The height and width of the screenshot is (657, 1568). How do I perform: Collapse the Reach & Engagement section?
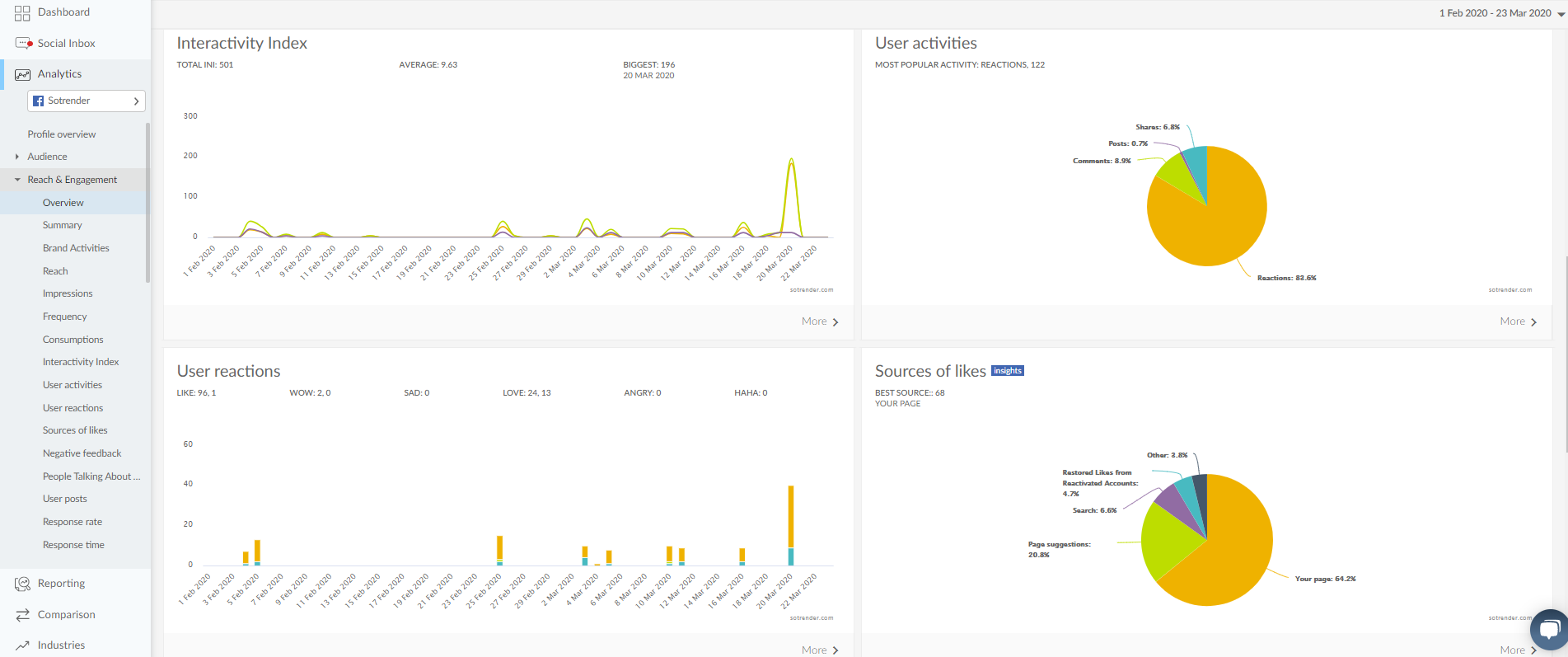click(17, 180)
